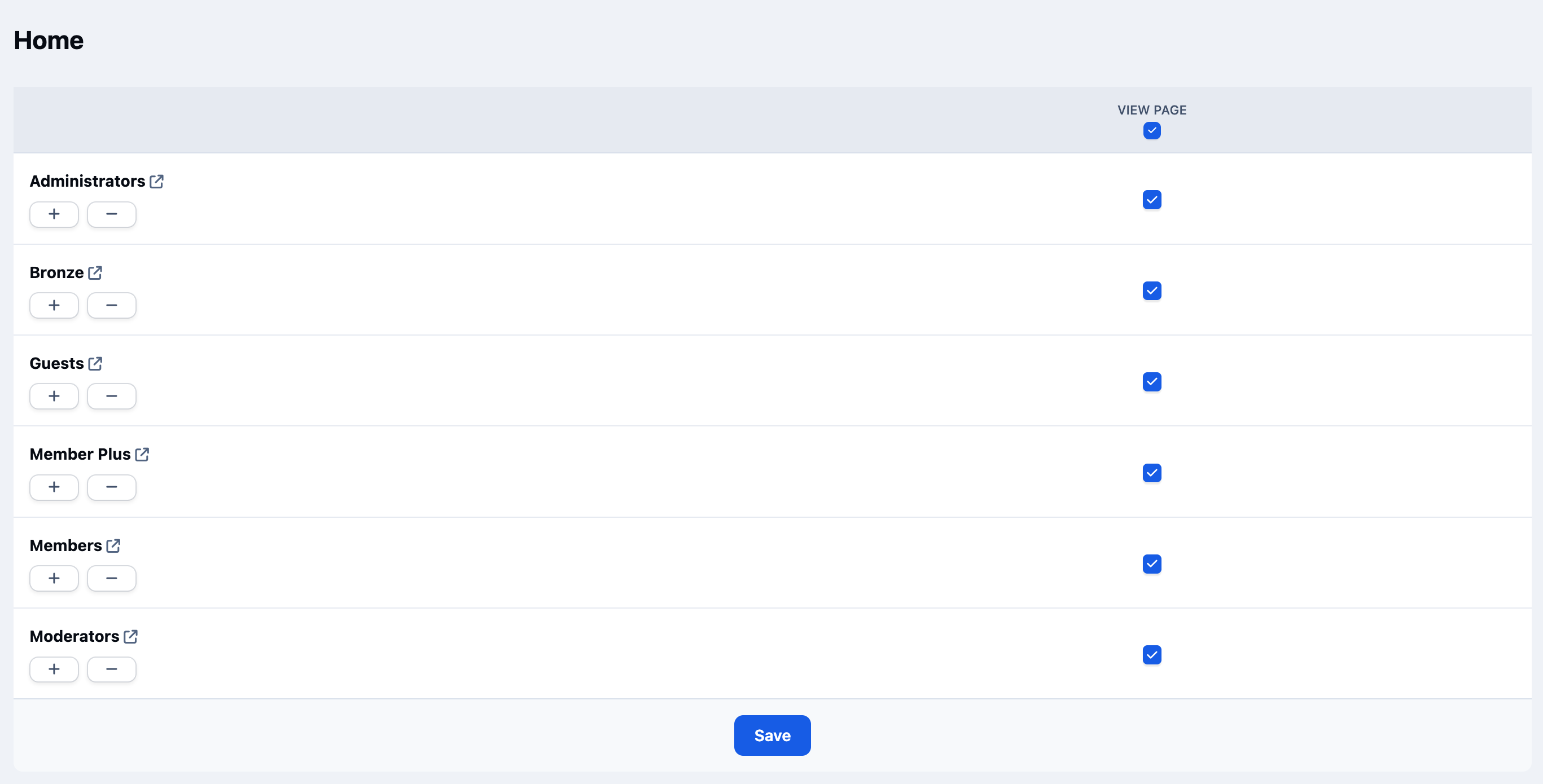
Task: Uncheck View Page for Bronze
Action: click(x=1152, y=291)
